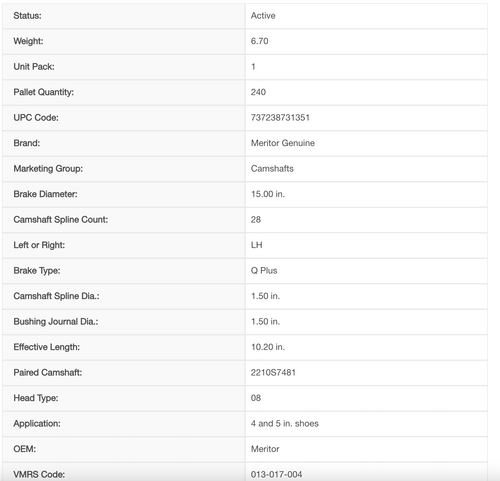Viewport: 500px width, 481px height.
Task: Click the OEM Meritor value
Action: pyautogui.click(x=265, y=449)
